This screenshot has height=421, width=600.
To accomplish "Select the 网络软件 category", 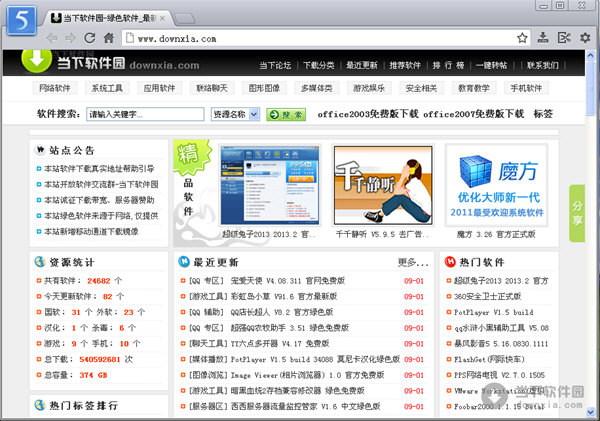I will 55,88.
